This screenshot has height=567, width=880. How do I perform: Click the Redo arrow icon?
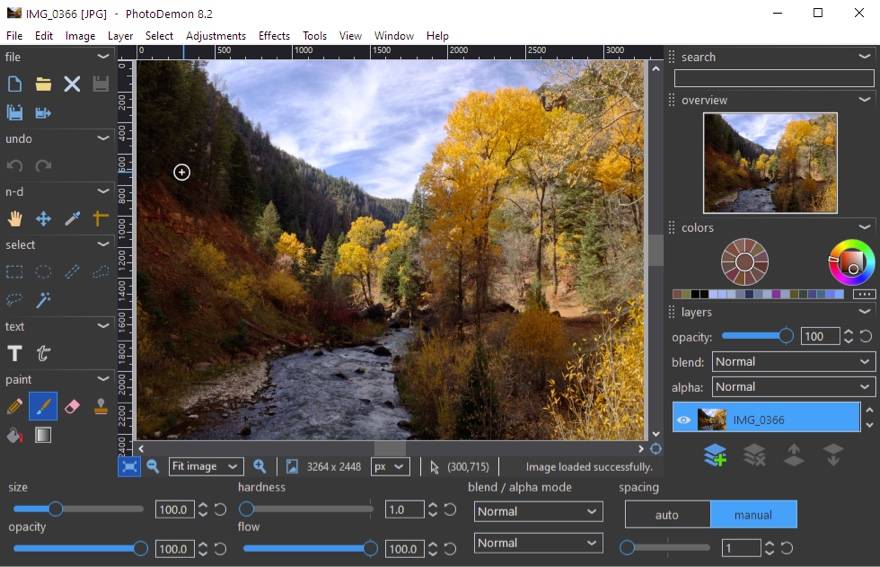(x=43, y=166)
